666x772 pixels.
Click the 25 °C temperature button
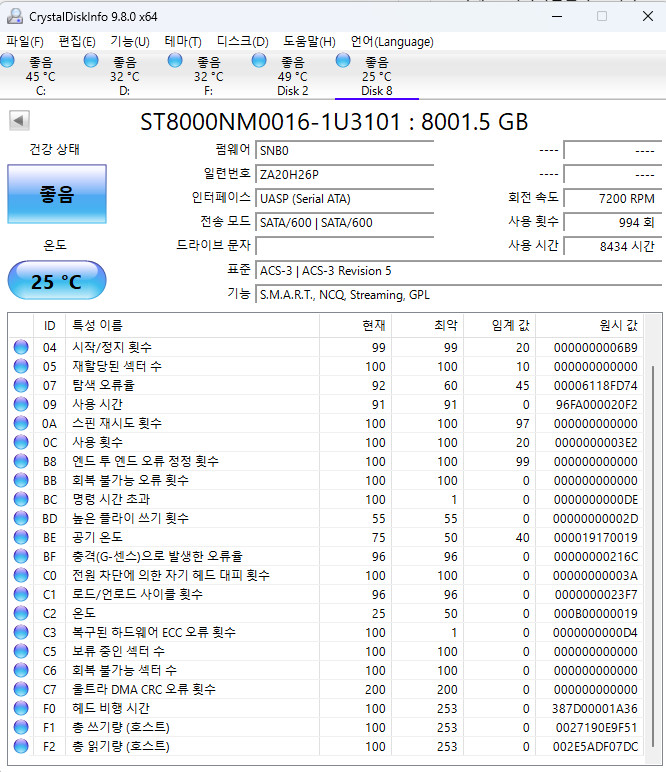click(x=57, y=281)
